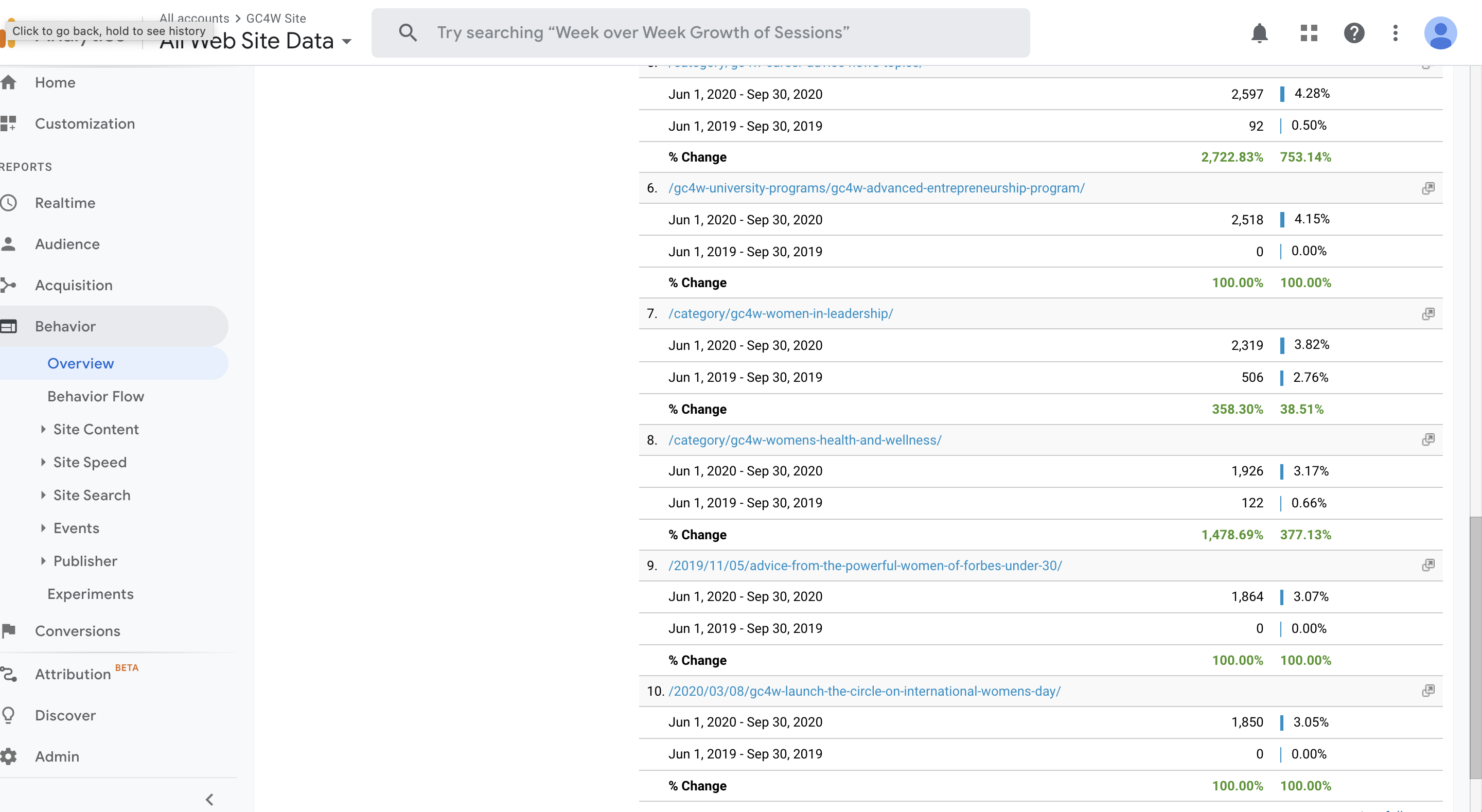1482x812 pixels.
Task: Click the Admin gear icon
Action: tap(9, 756)
